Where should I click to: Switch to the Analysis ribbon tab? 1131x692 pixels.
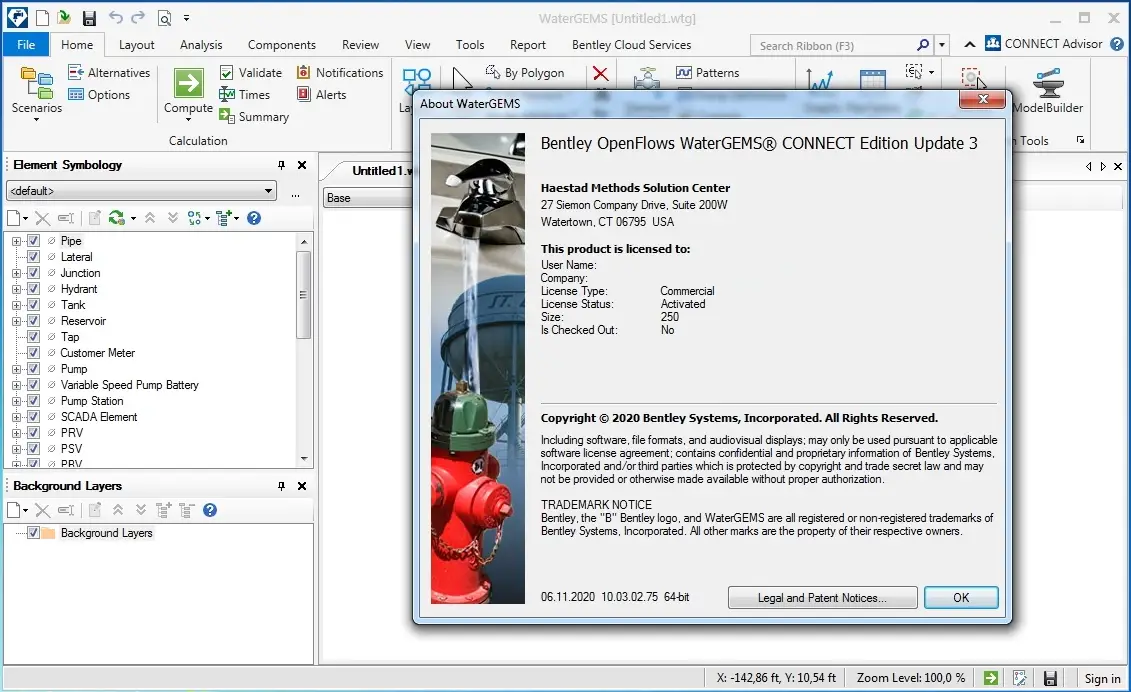click(x=201, y=45)
